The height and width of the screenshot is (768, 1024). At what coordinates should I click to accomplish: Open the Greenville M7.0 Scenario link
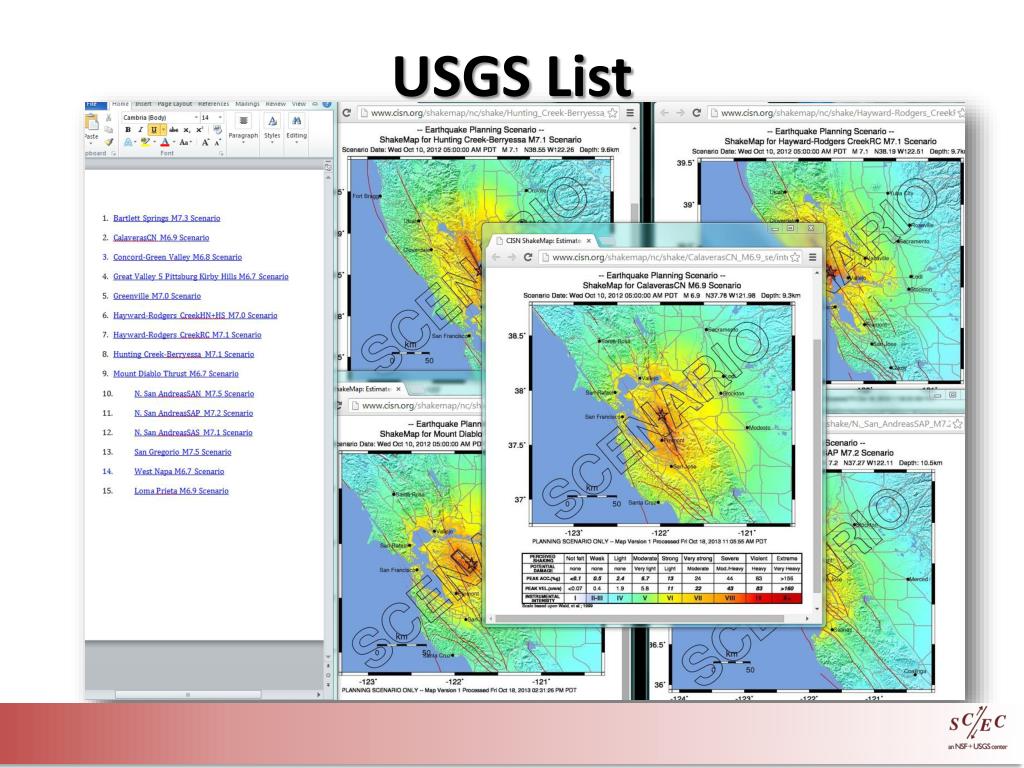(x=157, y=296)
